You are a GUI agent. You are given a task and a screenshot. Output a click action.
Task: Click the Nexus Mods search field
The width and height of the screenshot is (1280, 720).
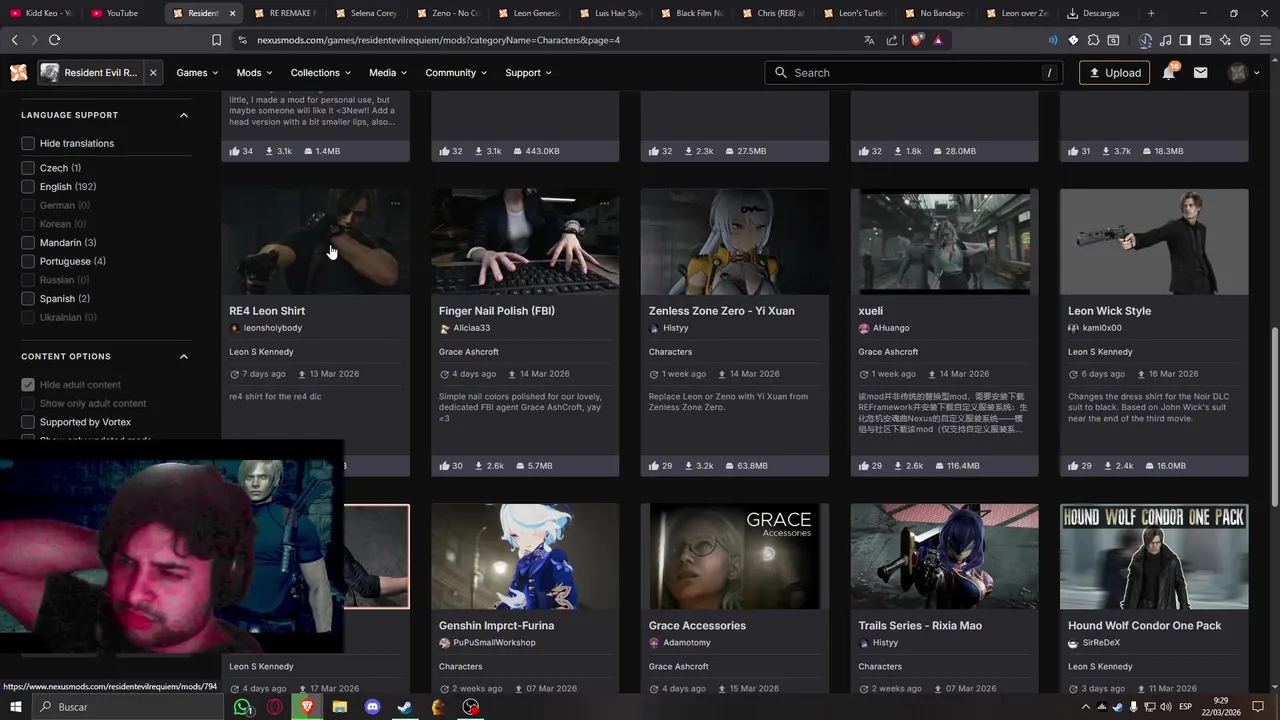pos(915,73)
